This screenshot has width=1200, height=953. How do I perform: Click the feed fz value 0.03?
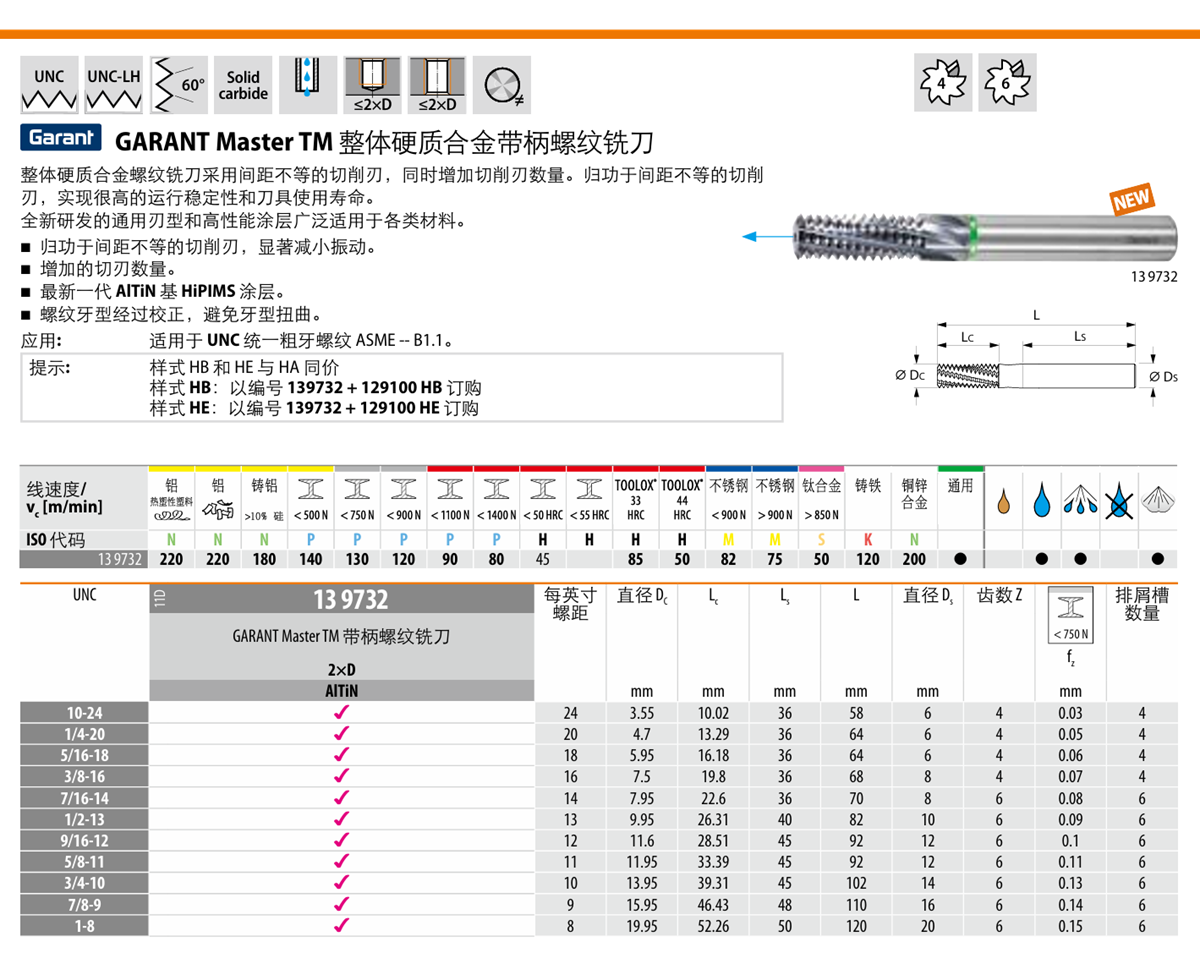pyautogui.click(x=1070, y=713)
